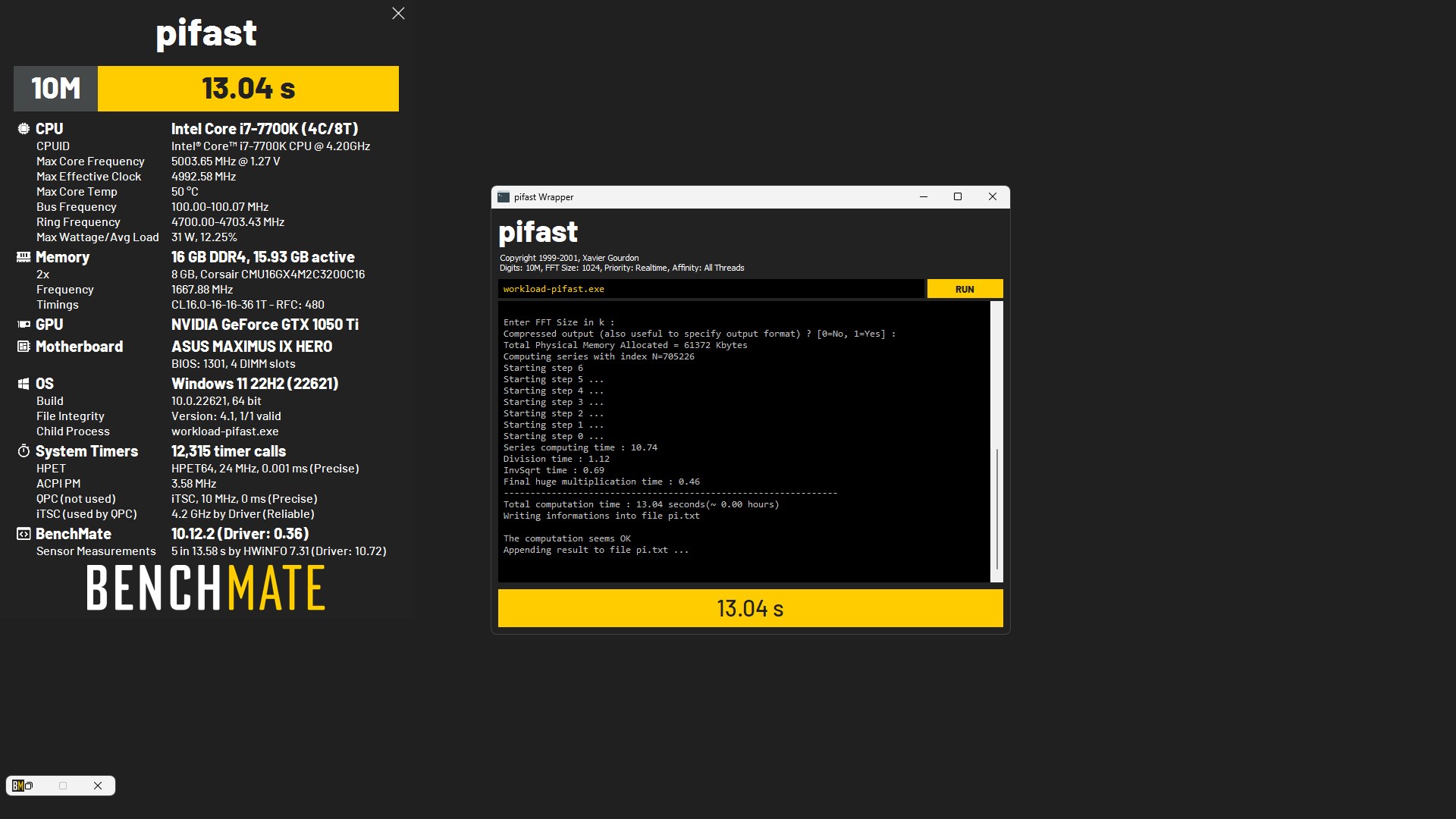Click console line Series computing time : 10.74
1456x819 pixels.
coord(580,447)
